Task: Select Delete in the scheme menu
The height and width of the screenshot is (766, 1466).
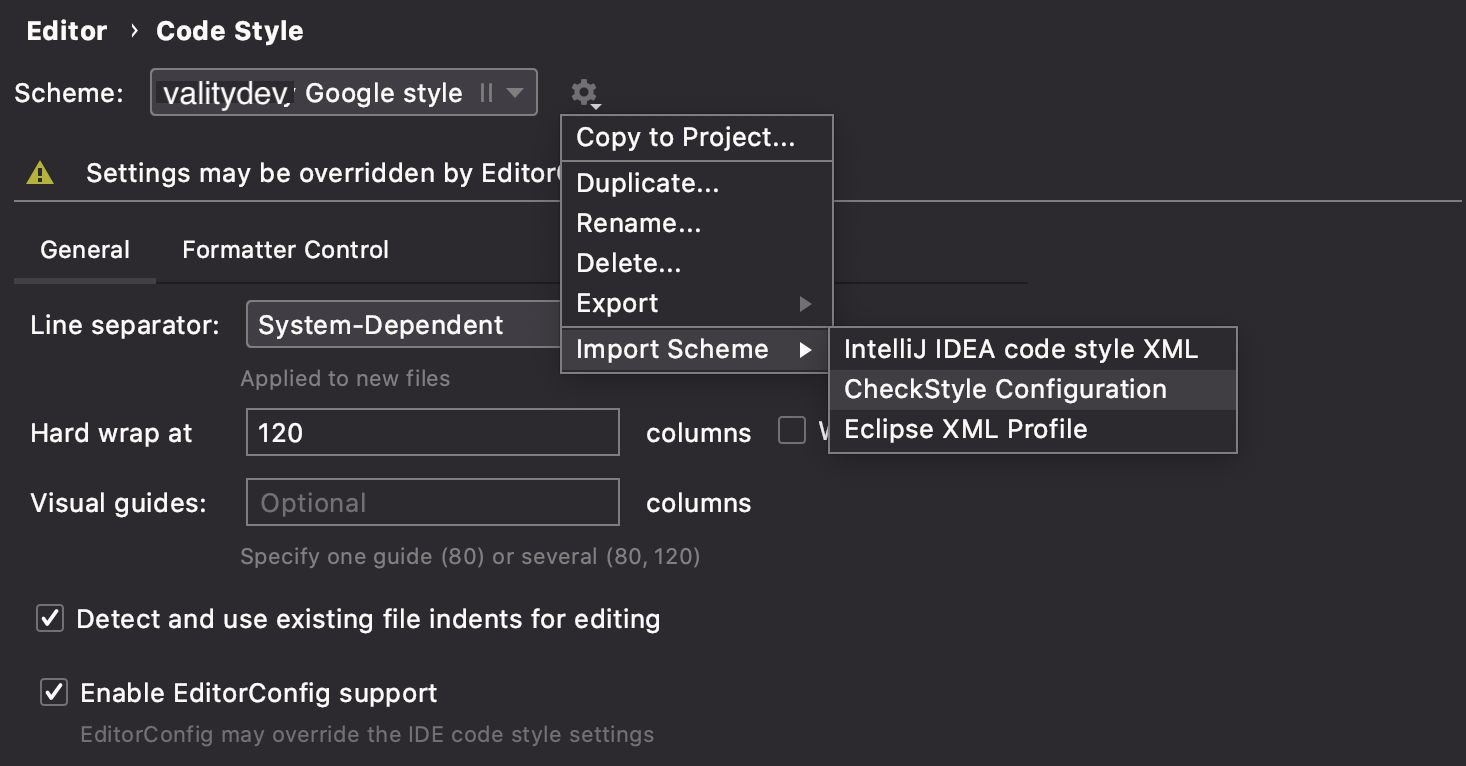Action: tap(697, 264)
